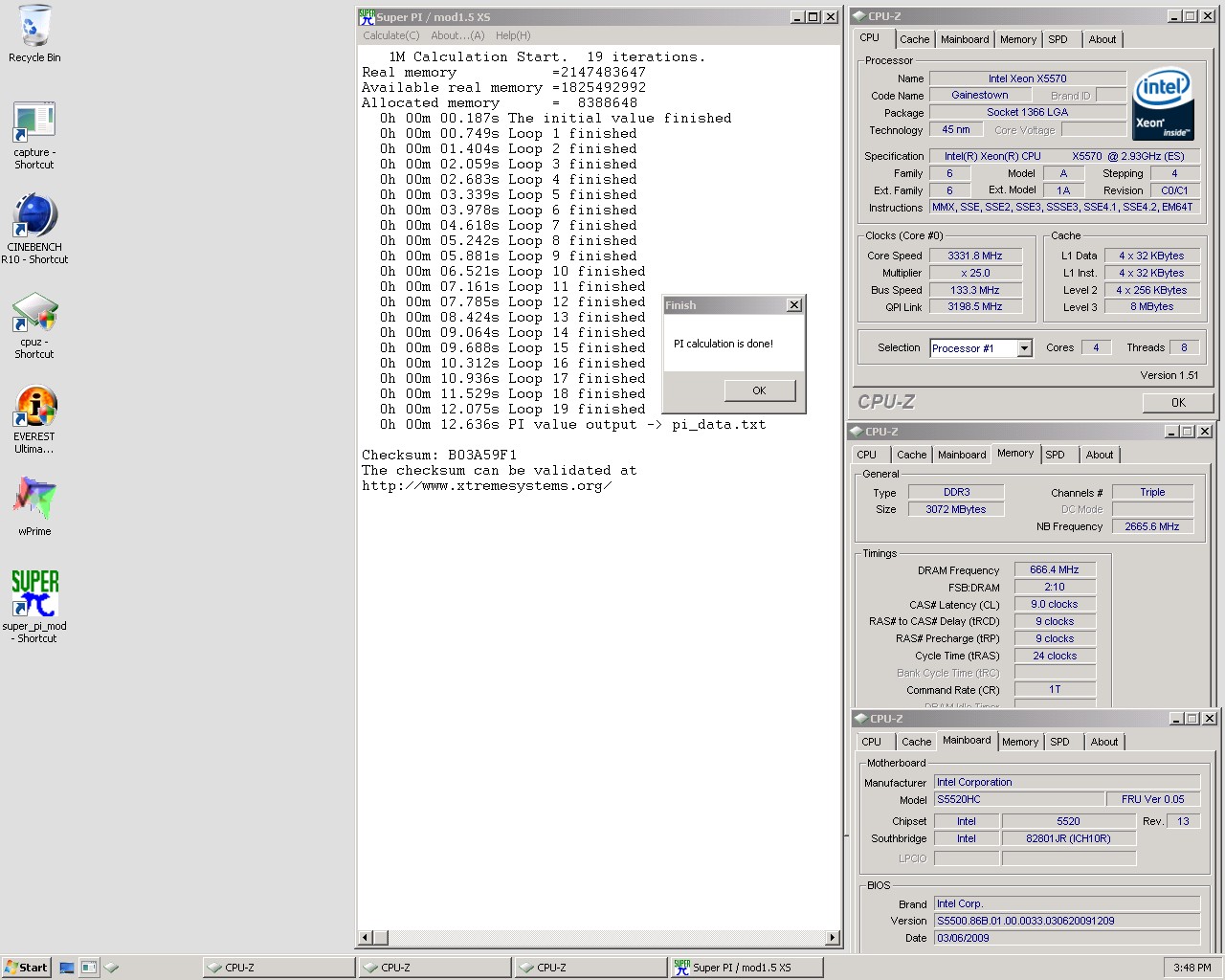Click the Gainestown code name field
The width and height of the screenshot is (1225, 980).
click(979, 95)
